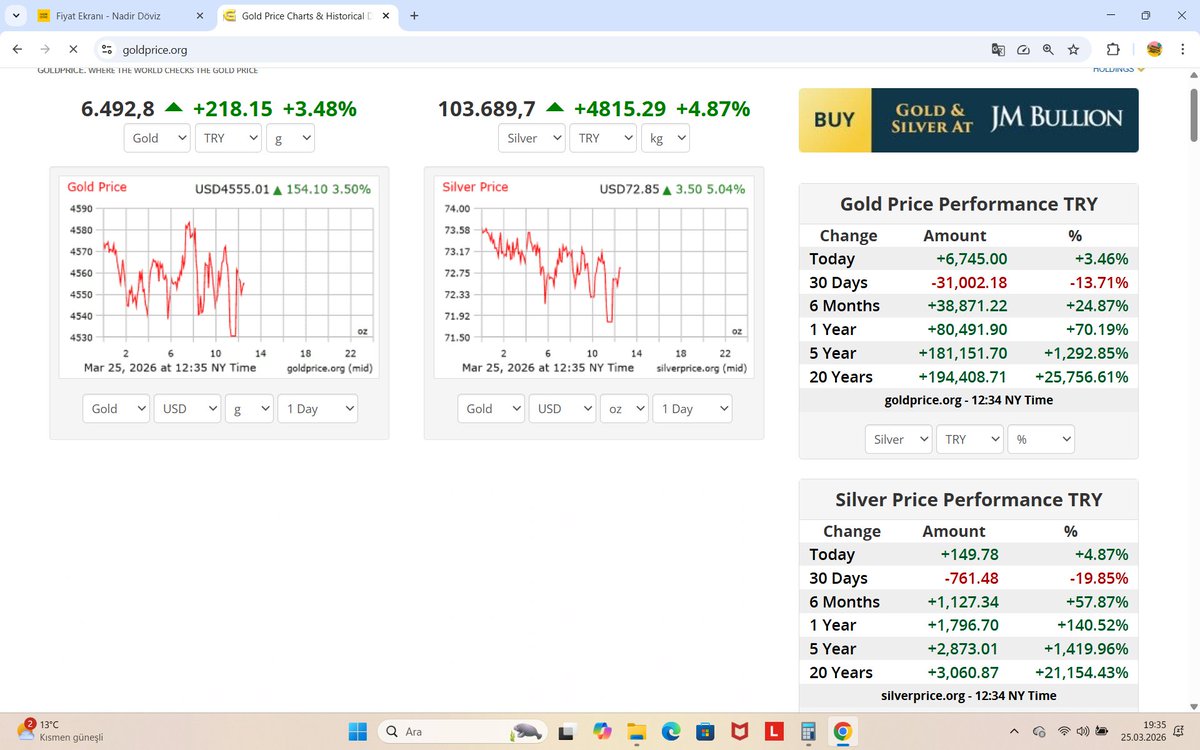
Task: Open the Windows Start button
Action: 357,731
